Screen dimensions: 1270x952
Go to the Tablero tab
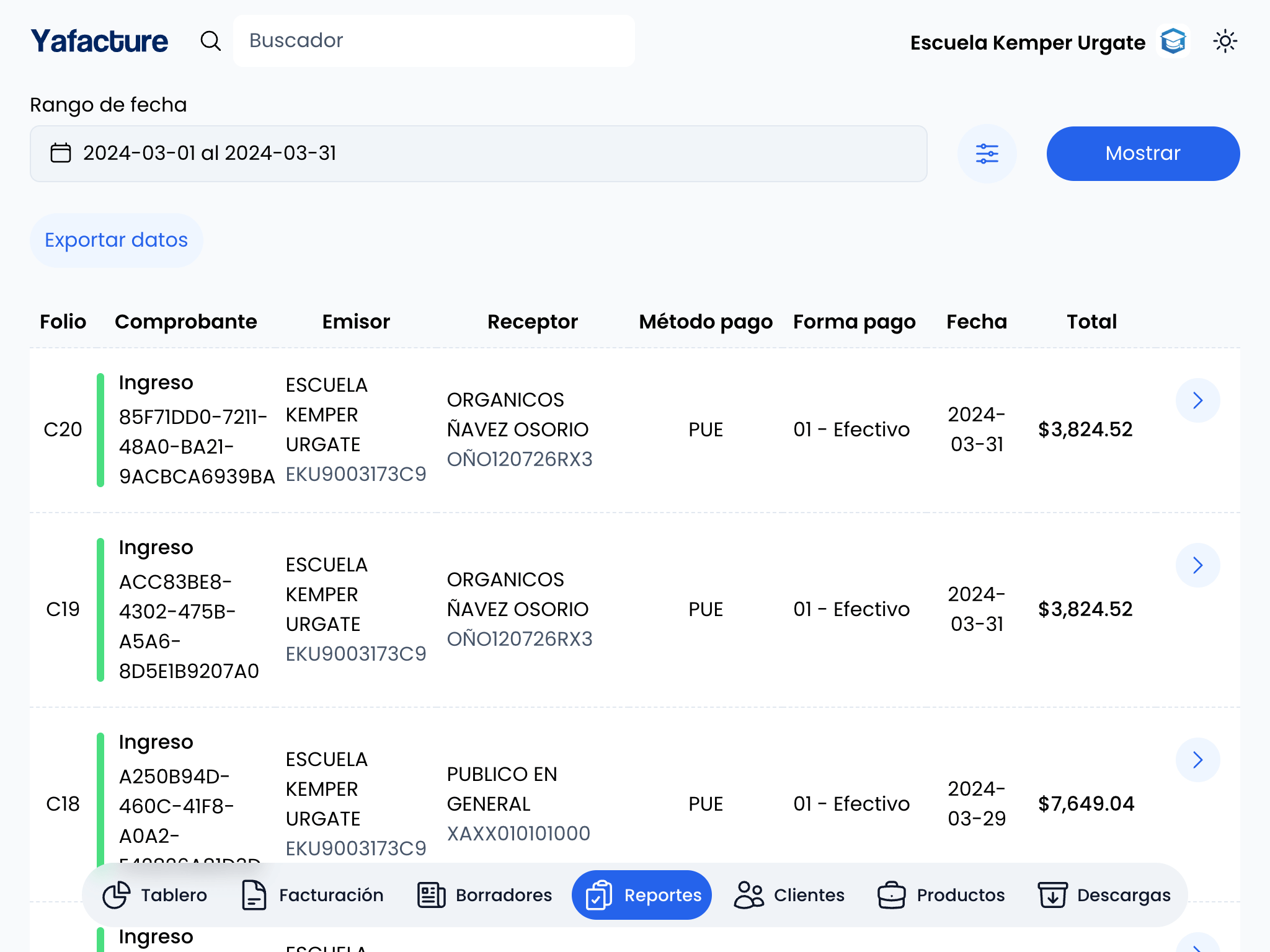tap(154, 895)
